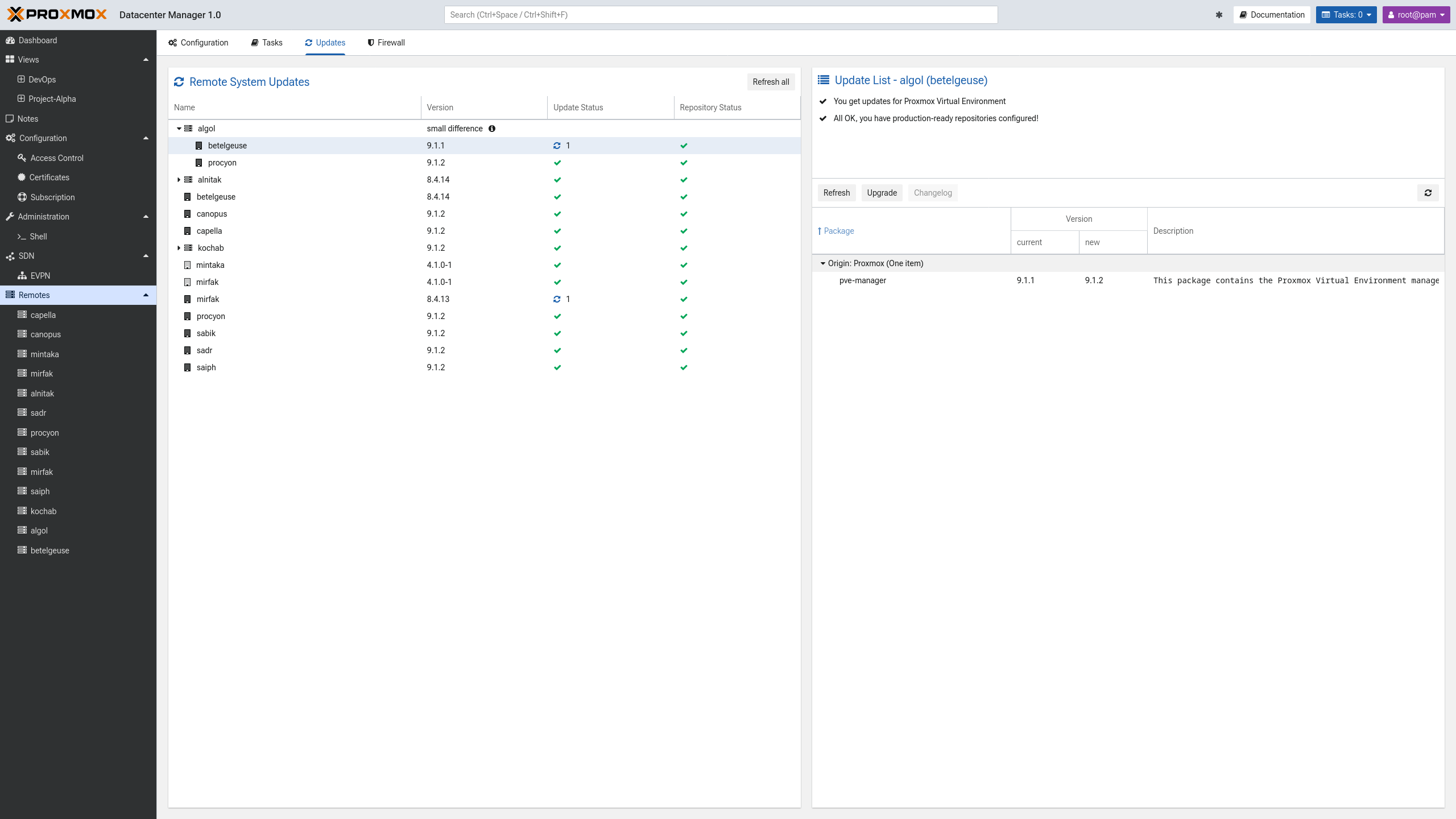1456x819 pixels.
Task: Open EVPN from the SDN sidebar section
Action: point(40,276)
